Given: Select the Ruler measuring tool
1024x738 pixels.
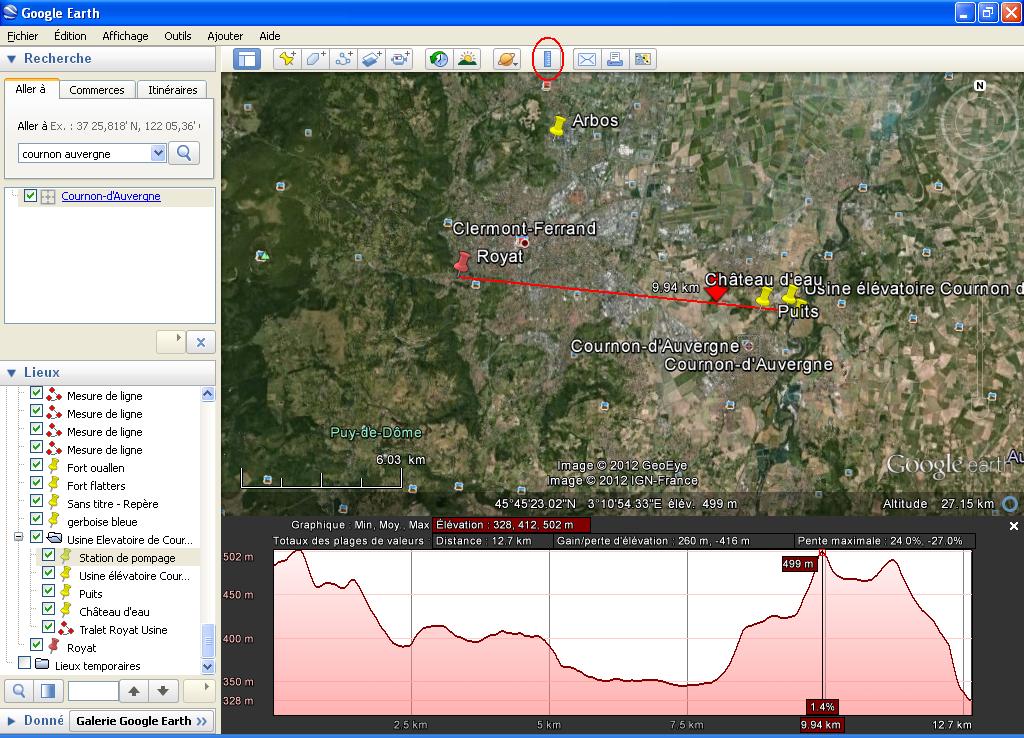Looking at the screenshot, I should [547, 59].
